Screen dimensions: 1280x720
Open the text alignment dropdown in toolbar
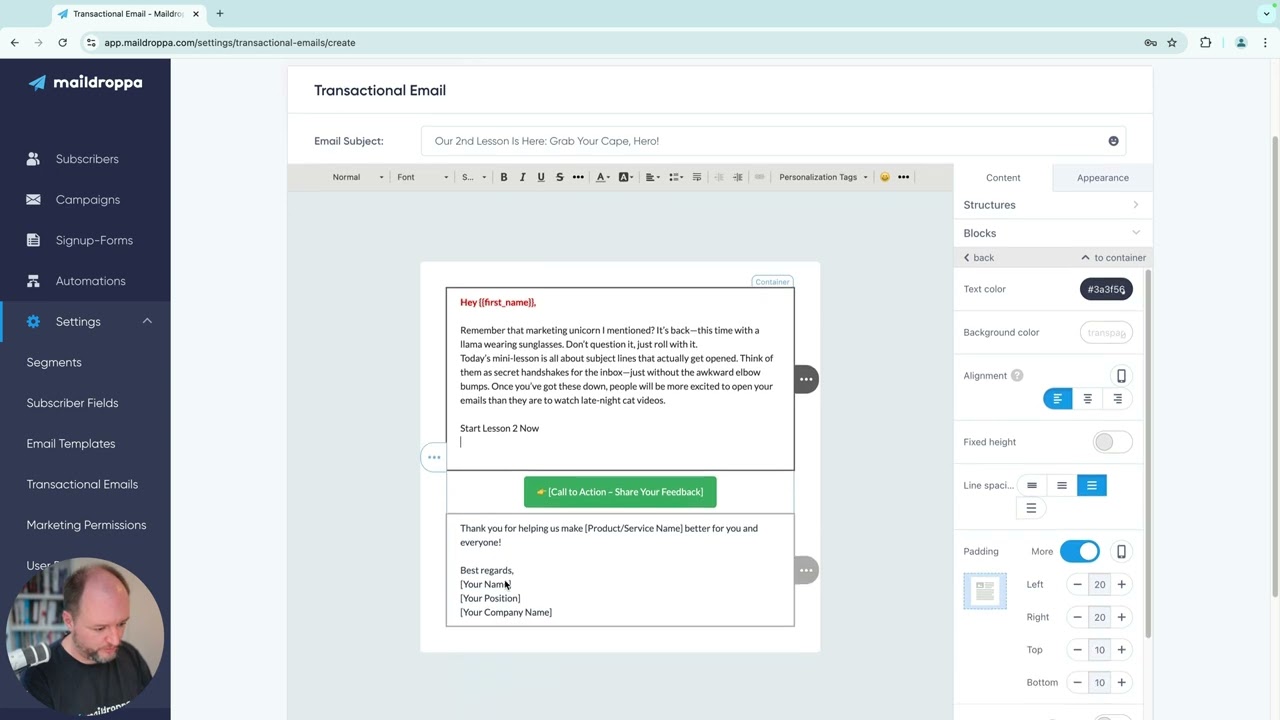pyautogui.click(x=652, y=177)
